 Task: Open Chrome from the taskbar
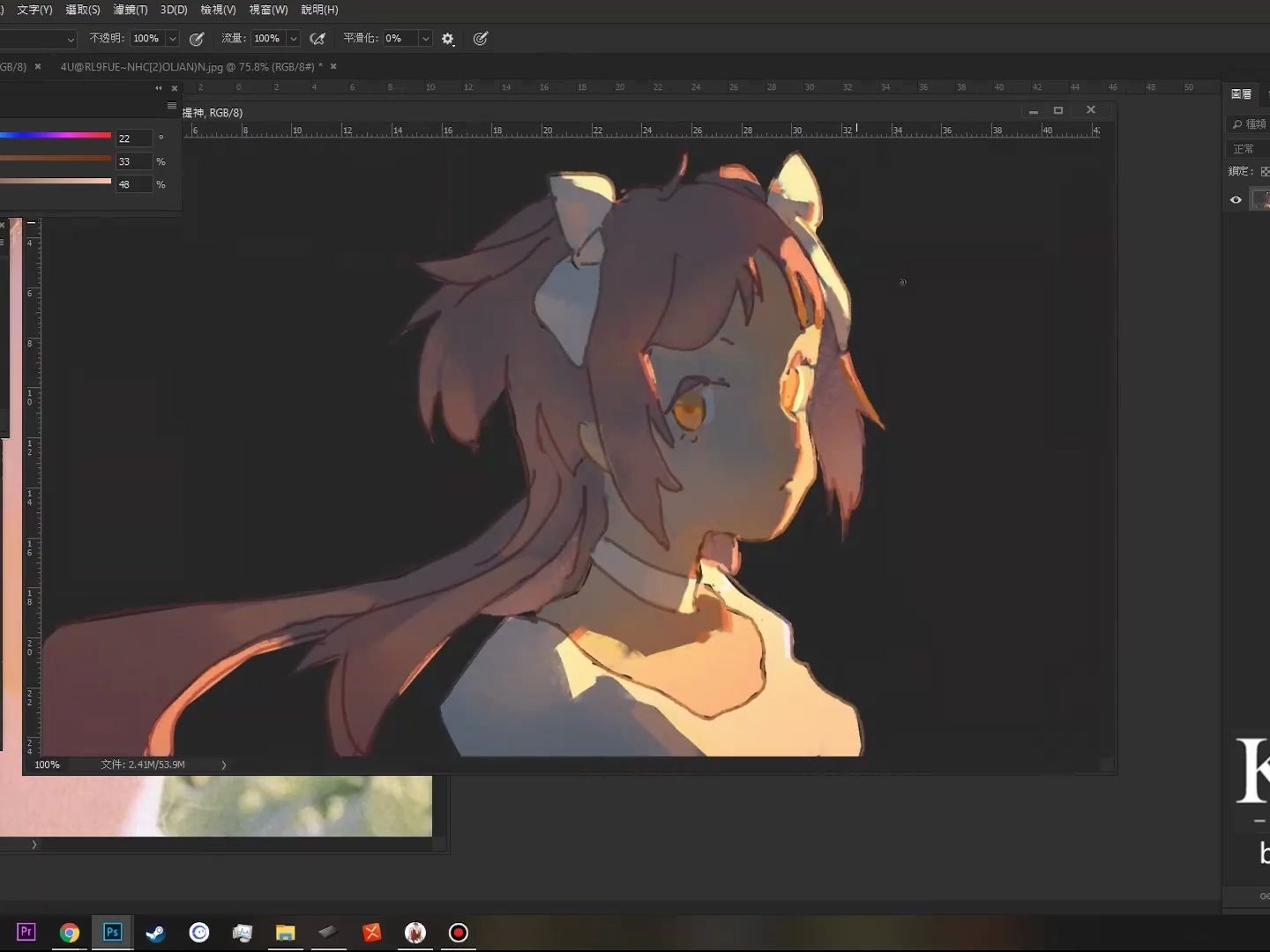point(70,932)
